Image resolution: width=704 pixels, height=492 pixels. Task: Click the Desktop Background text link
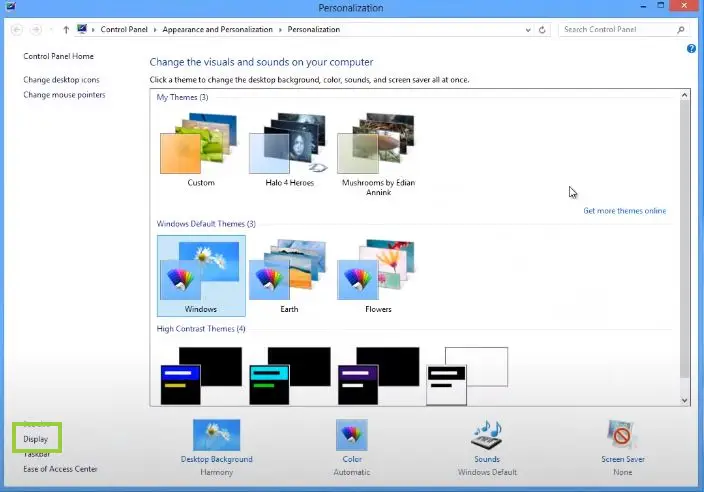coord(216,459)
